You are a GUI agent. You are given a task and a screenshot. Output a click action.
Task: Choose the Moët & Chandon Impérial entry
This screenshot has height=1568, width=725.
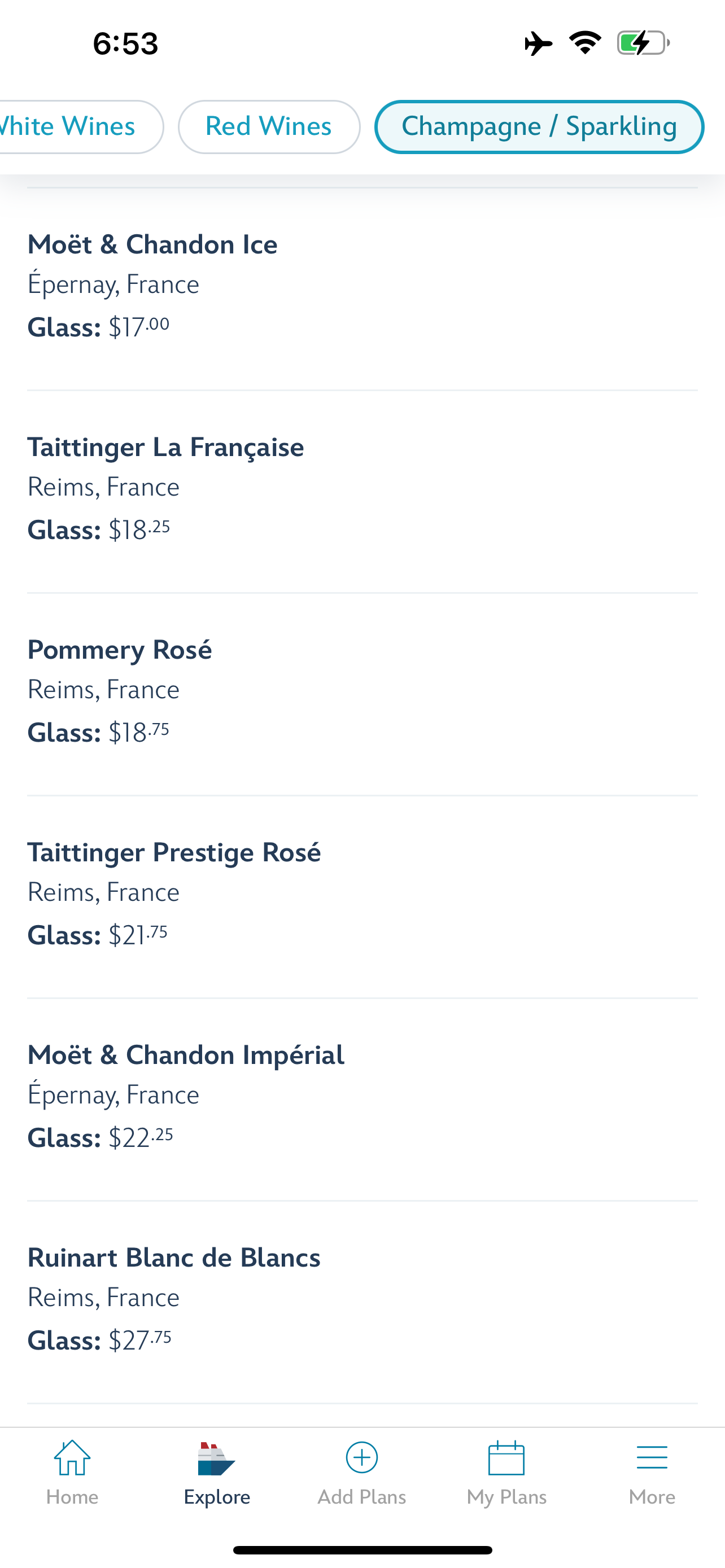click(186, 1055)
